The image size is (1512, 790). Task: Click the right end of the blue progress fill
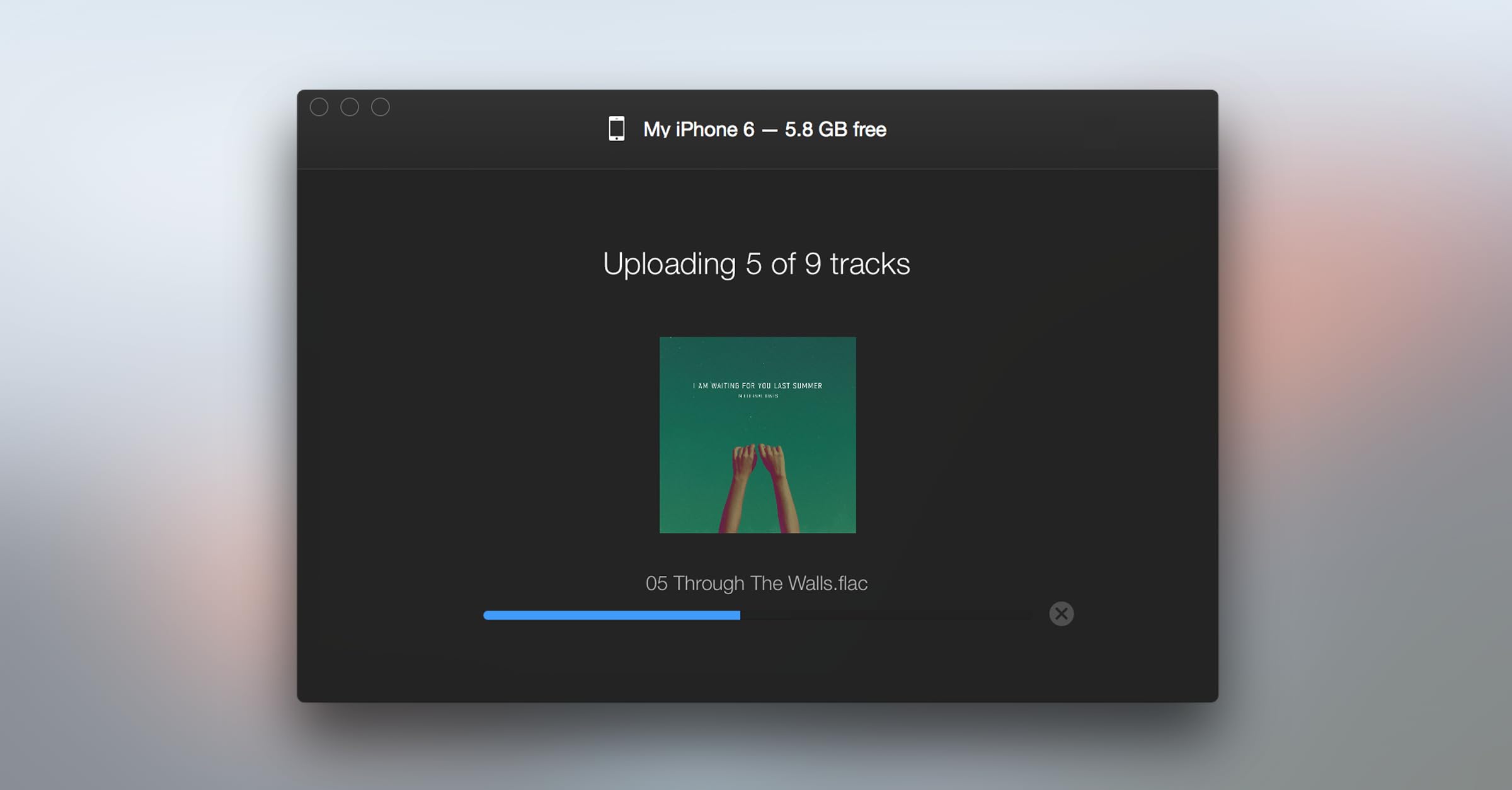[x=737, y=615]
